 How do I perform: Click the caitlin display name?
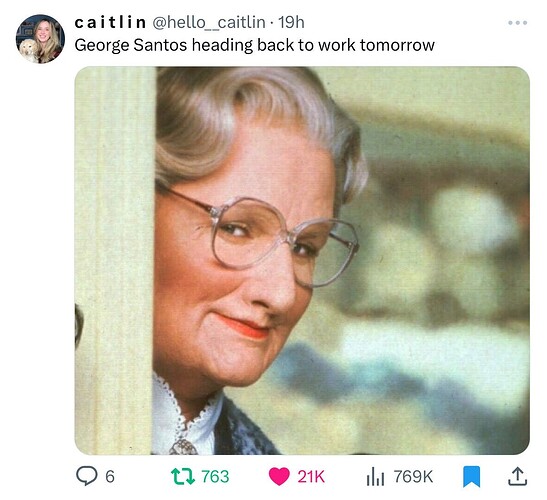(110, 23)
